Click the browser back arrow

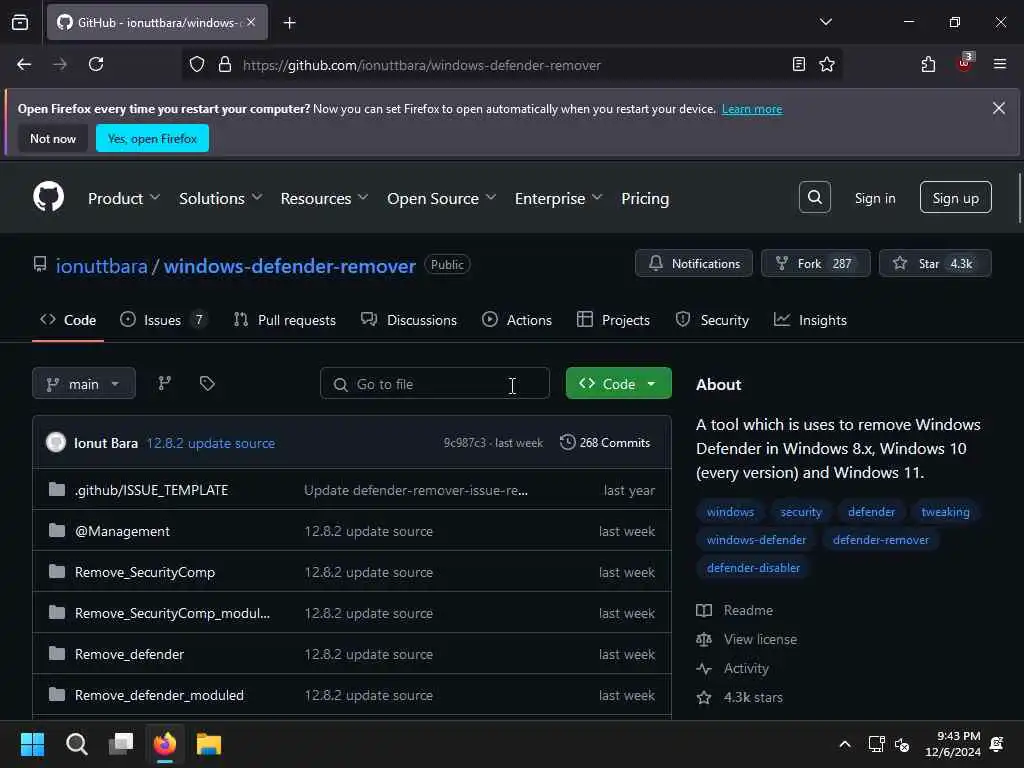[24, 64]
